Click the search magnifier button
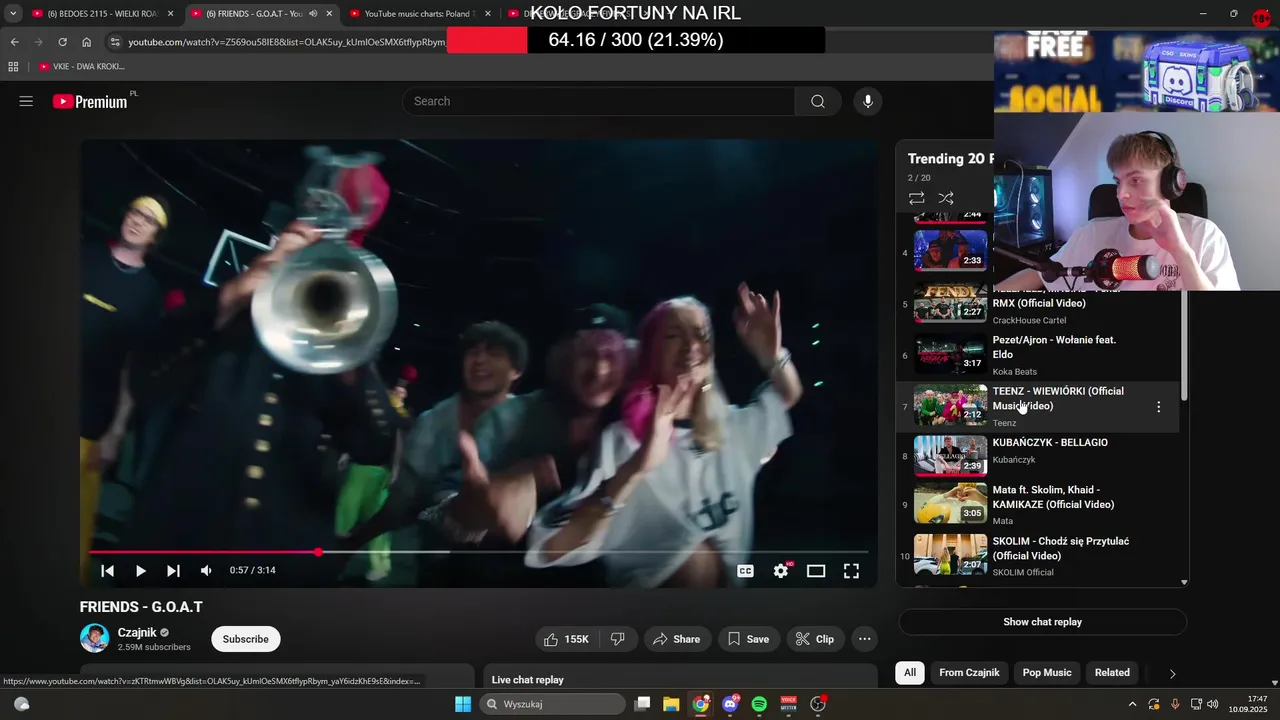This screenshot has height=720, width=1280. [x=818, y=101]
